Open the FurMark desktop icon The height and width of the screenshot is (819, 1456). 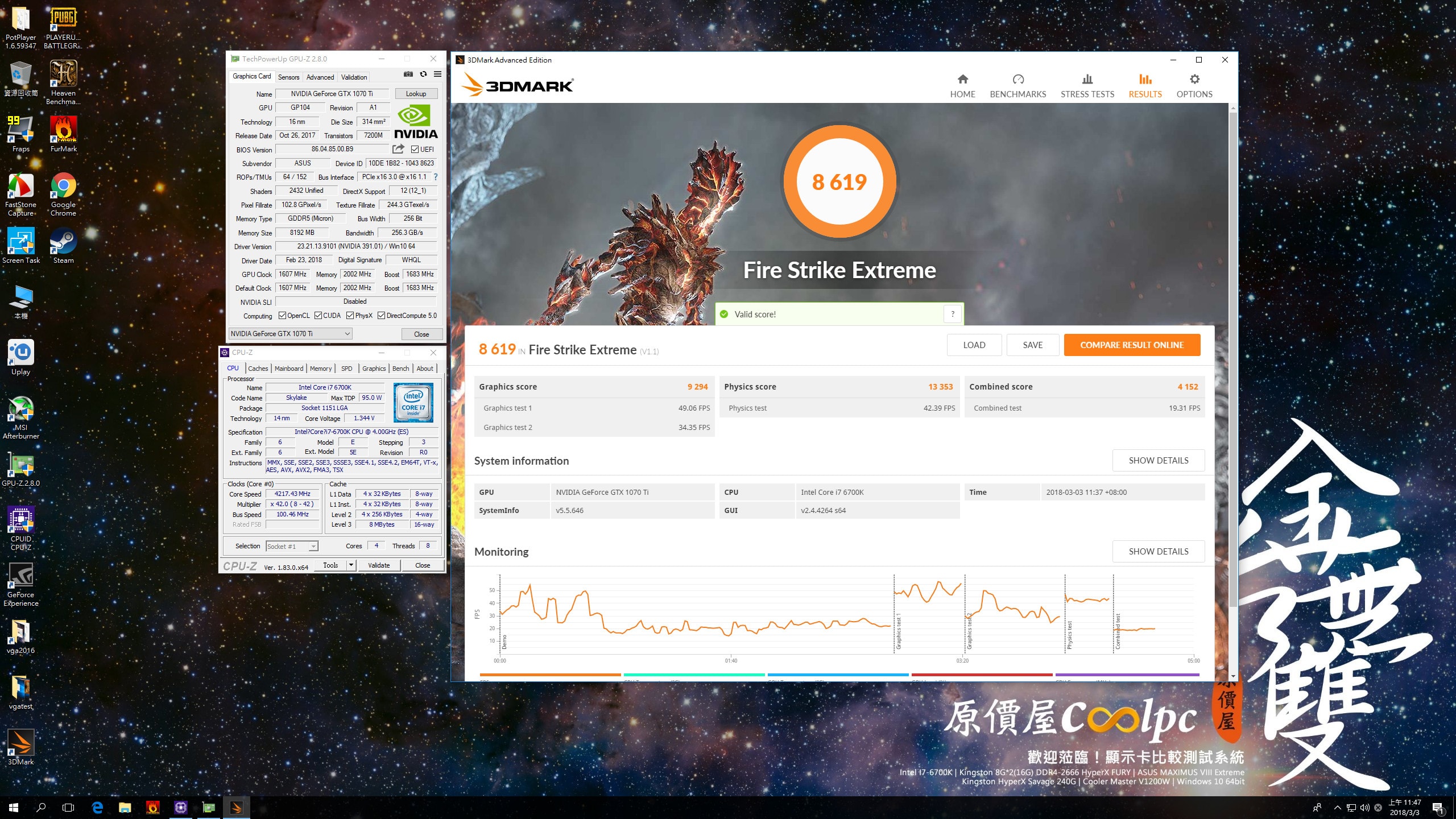63,134
